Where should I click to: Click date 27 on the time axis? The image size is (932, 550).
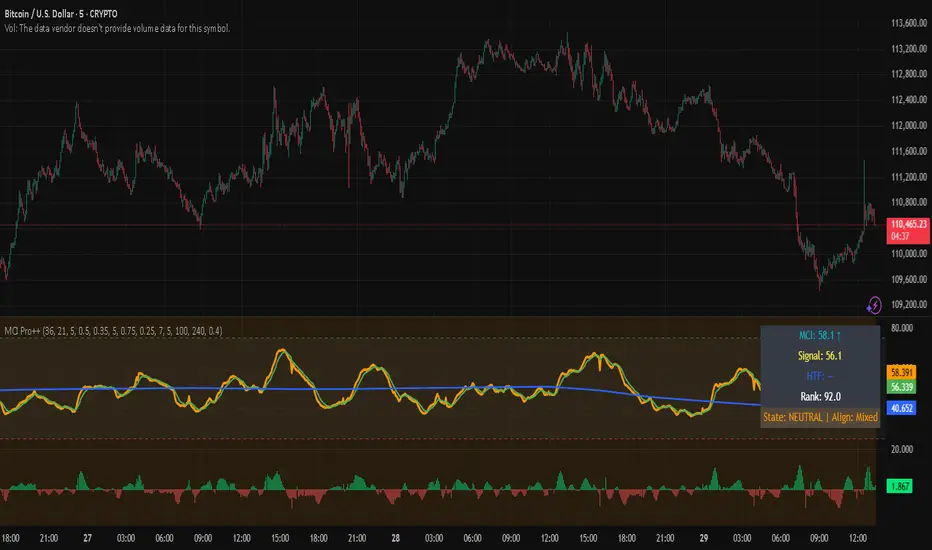[x=87, y=535]
